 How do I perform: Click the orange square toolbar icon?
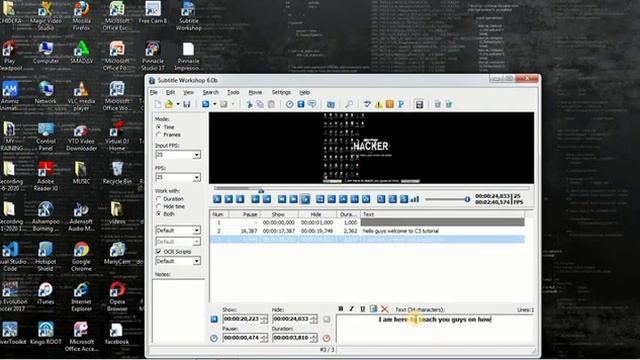click(390, 104)
